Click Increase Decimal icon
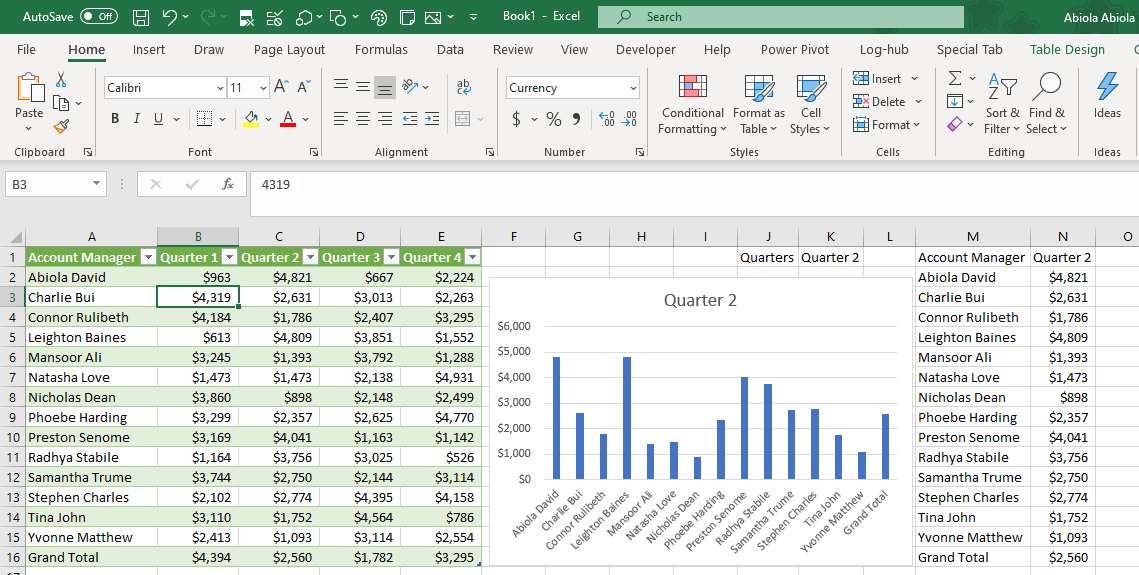This screenshot has height=575, width=1139. click(x=607, y=119)
